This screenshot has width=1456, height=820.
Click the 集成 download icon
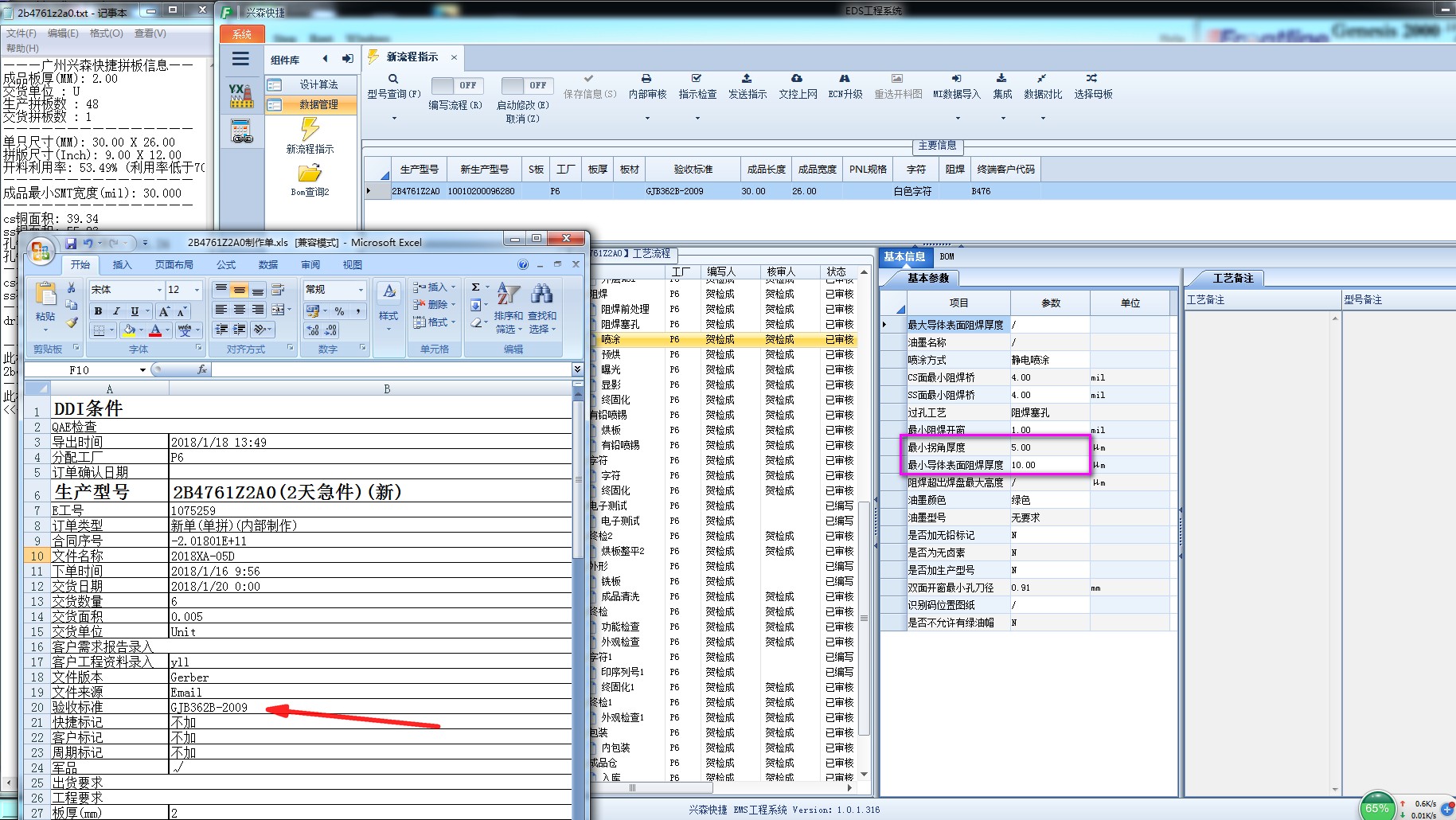pyautogui.click(x=1001, y=79)
